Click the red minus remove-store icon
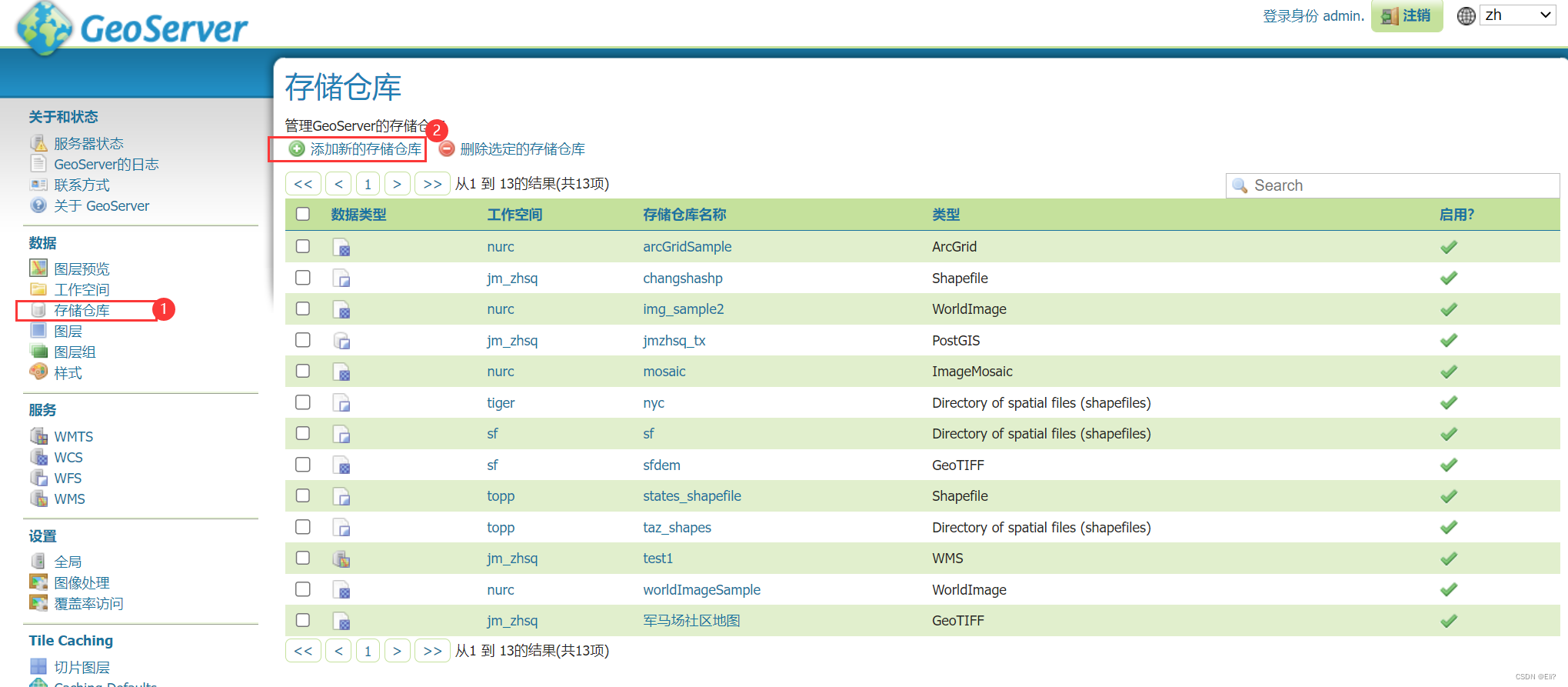1568x687 pixels. point(447,148)
